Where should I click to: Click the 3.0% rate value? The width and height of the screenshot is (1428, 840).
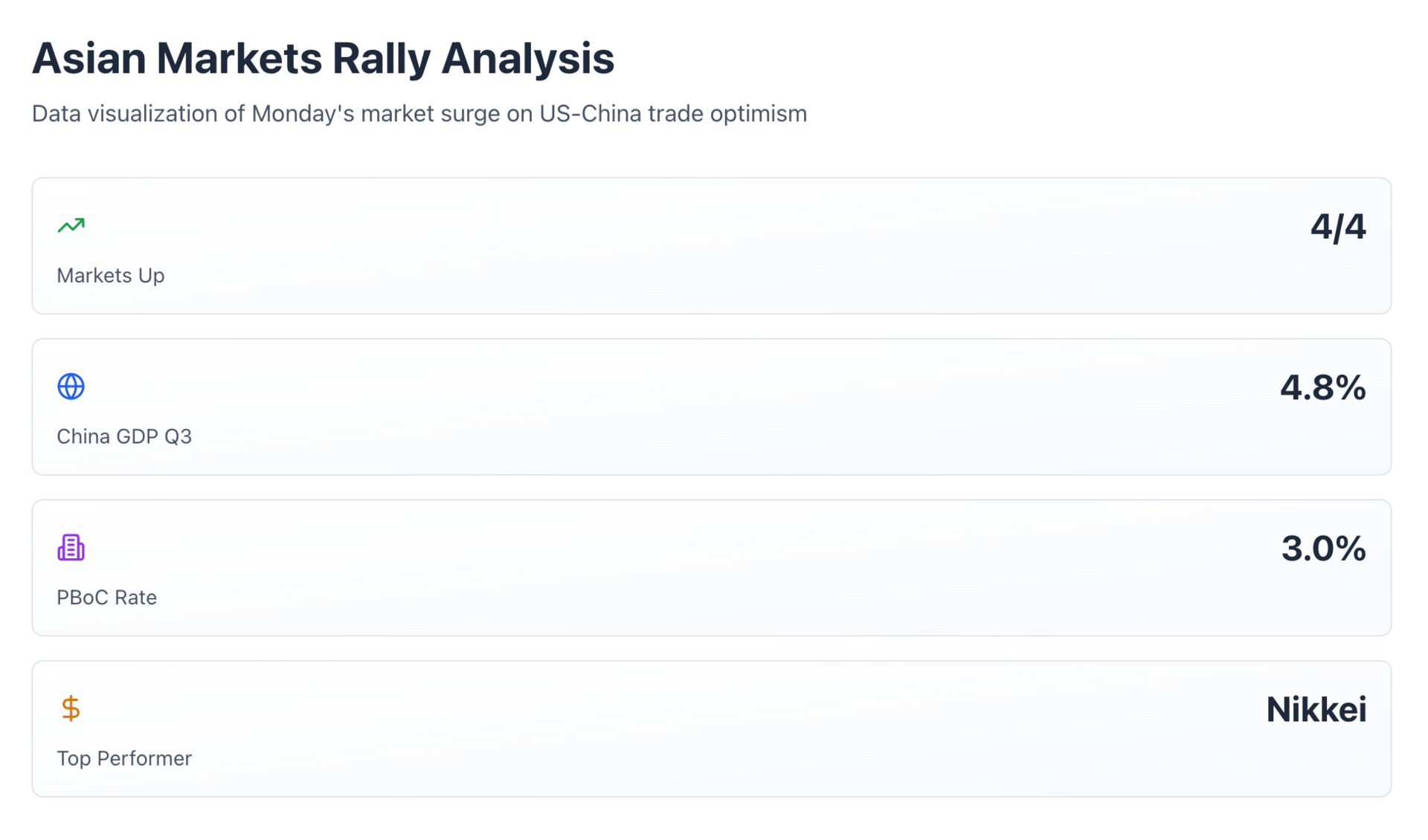1323,549
